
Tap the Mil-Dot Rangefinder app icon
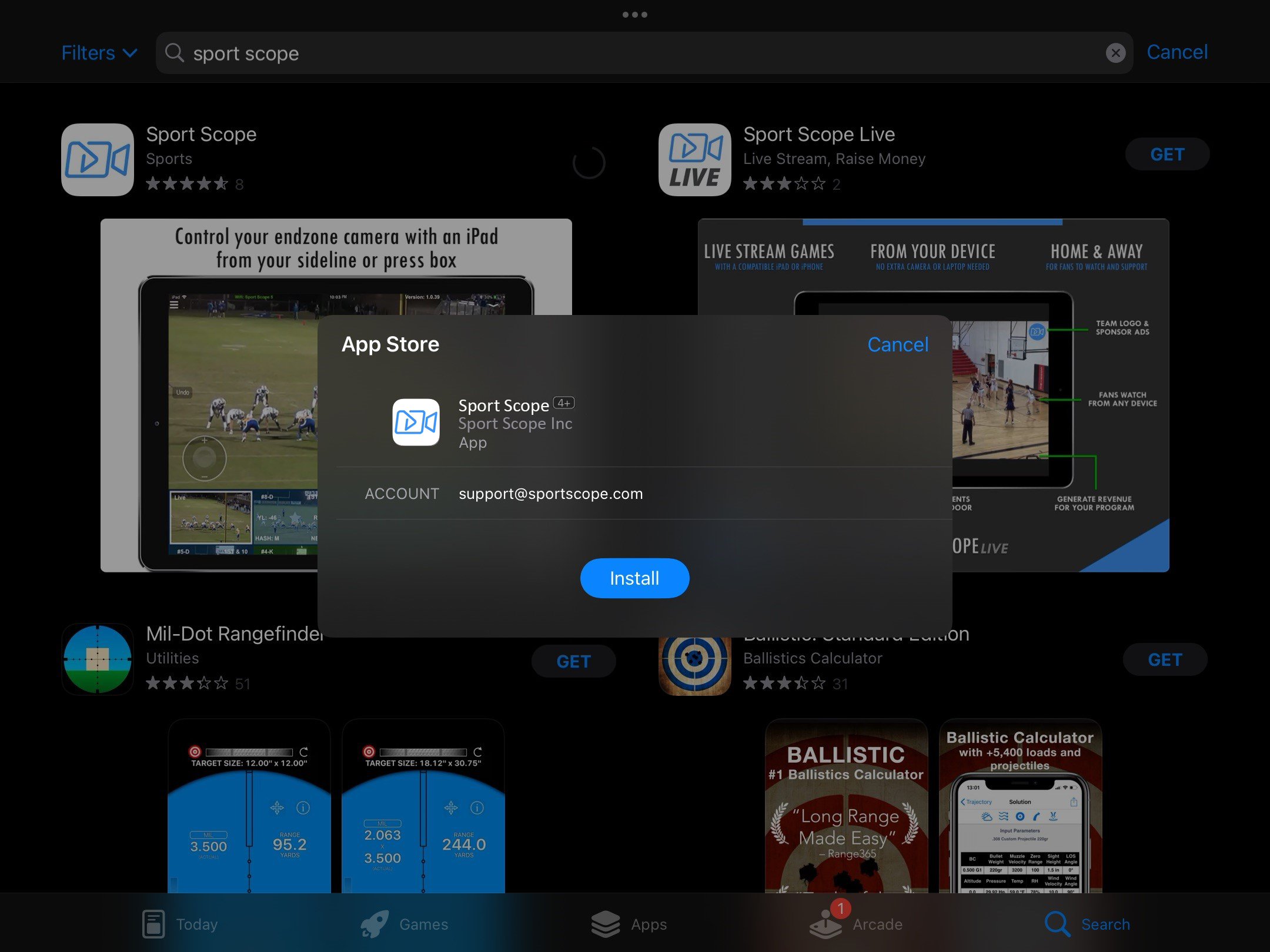[x=97, y=659]
